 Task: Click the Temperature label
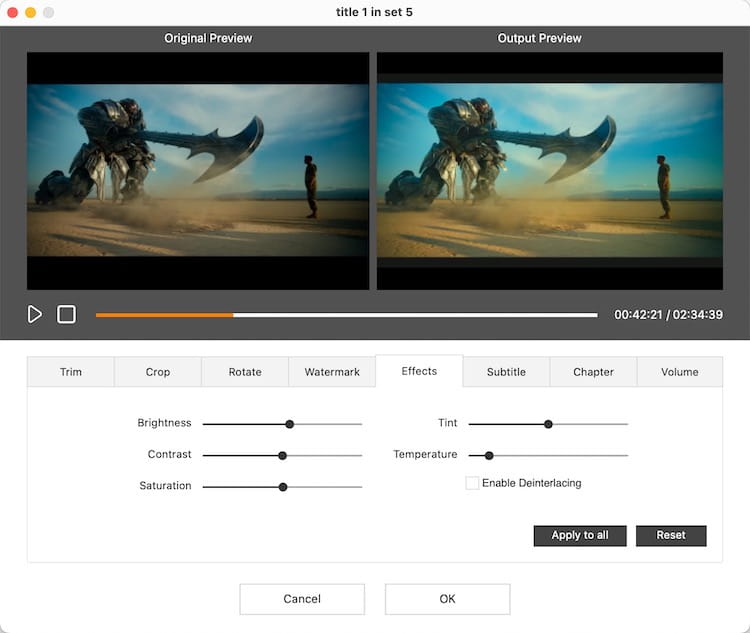pos(425,454)
